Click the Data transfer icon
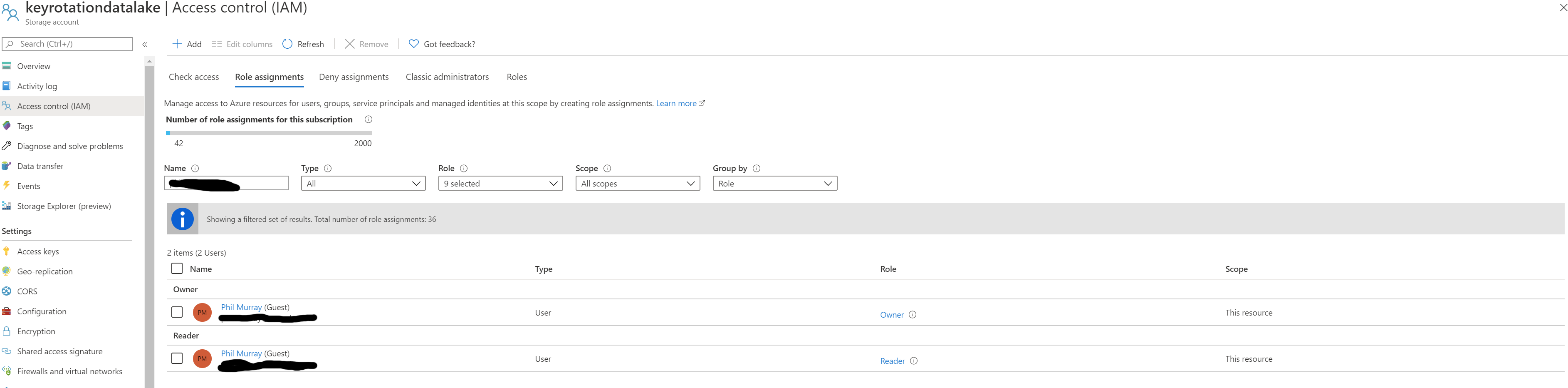Viewport: 1568px width, 388px height. [7, 166]
